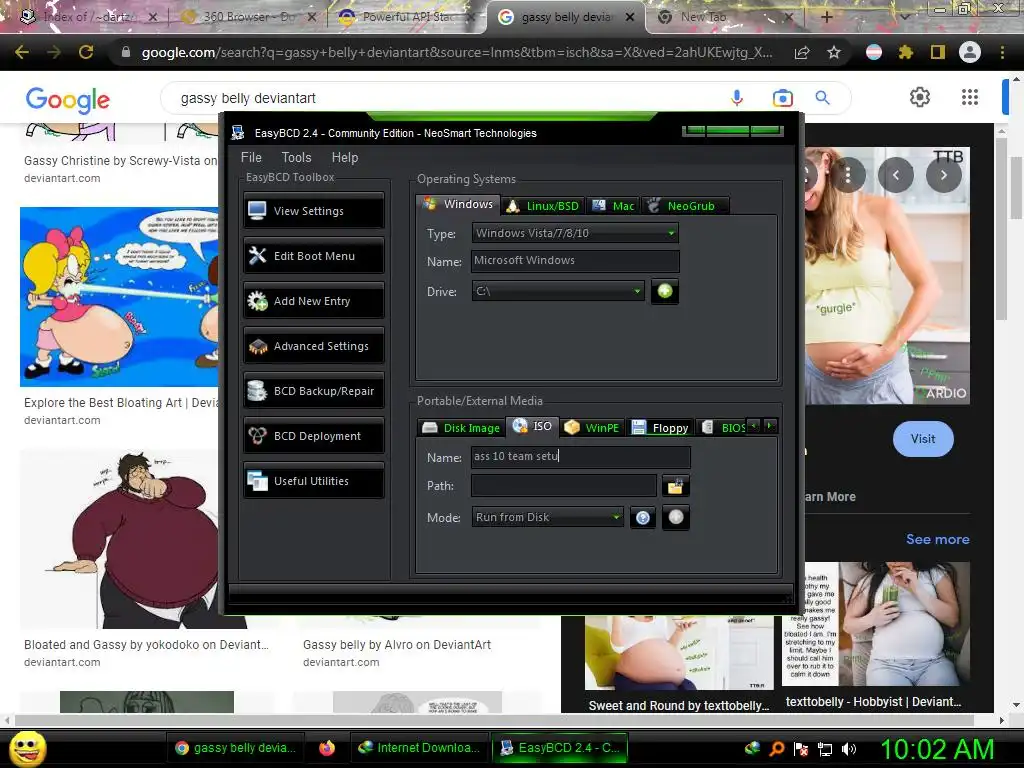
Task: Open Chrome profile avatar
Action: (x=970, y=52)
